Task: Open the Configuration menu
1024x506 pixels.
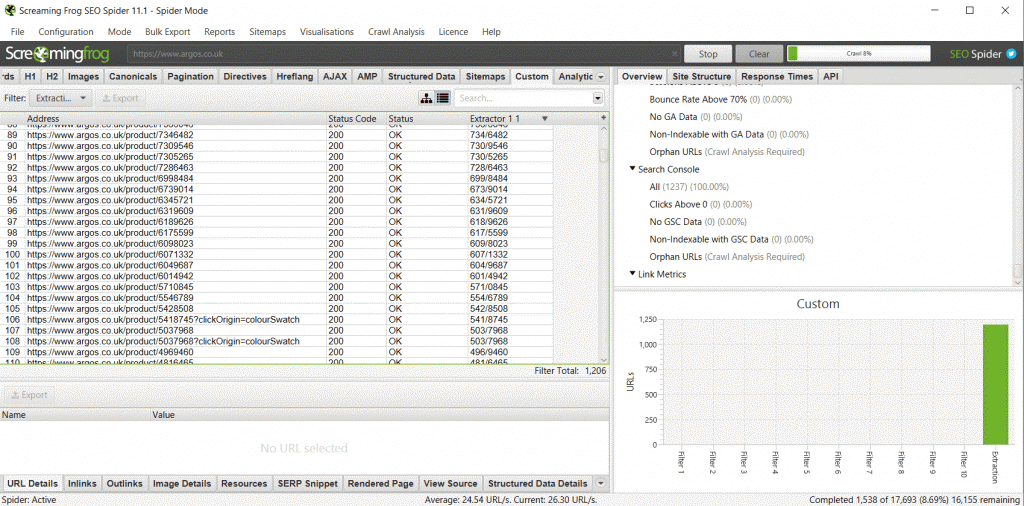Action: click(66, 31)
